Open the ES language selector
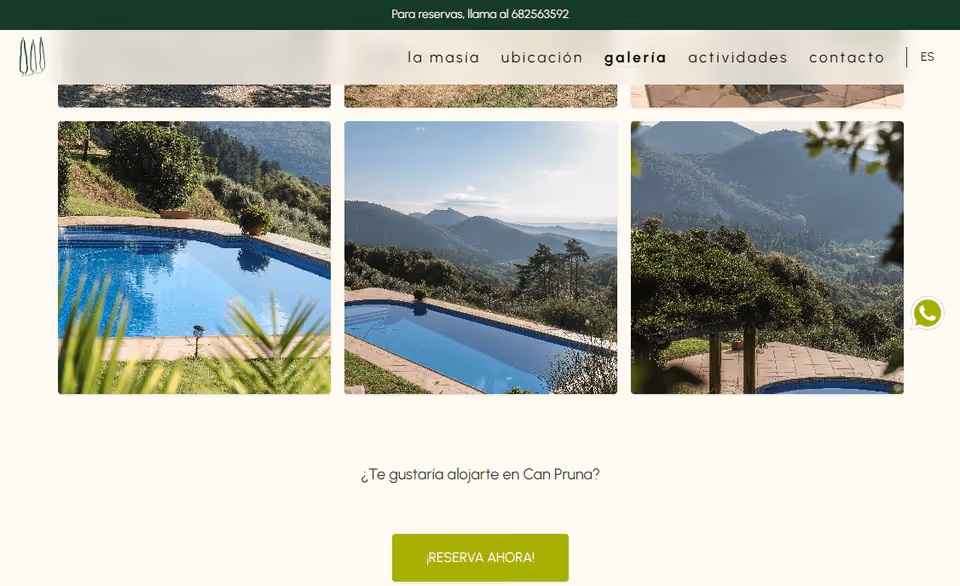 point(927,57)
